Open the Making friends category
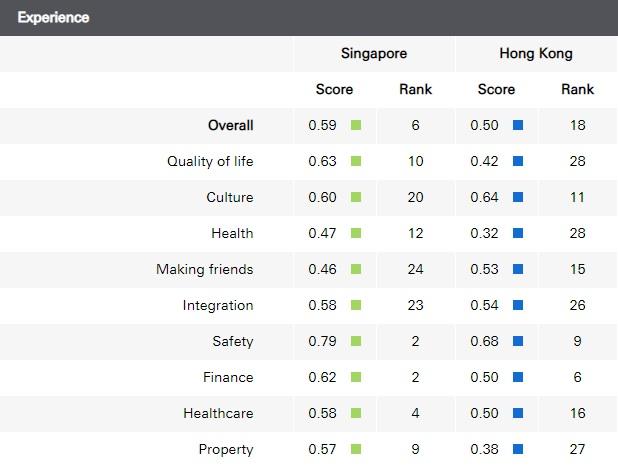The image size is (618, 468). (204, 270)
